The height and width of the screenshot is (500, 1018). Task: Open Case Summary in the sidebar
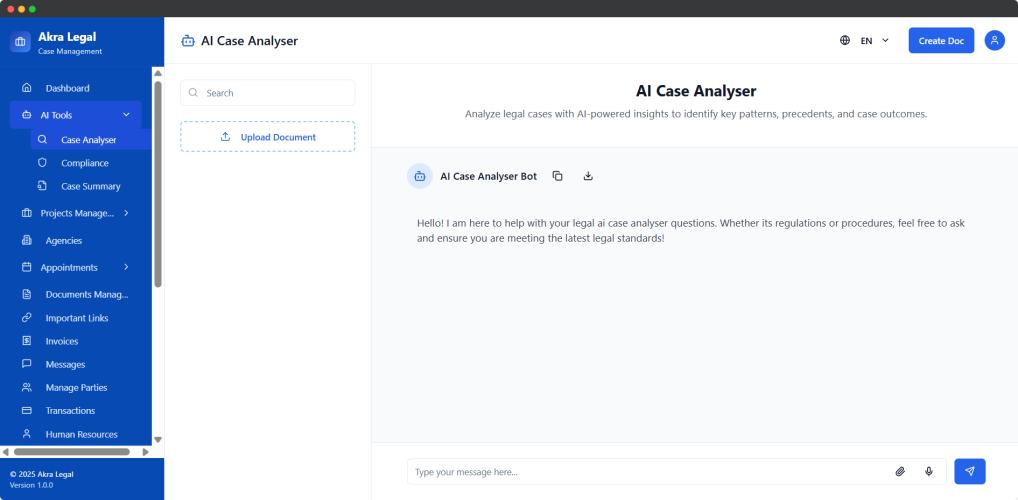click(90, 186)
